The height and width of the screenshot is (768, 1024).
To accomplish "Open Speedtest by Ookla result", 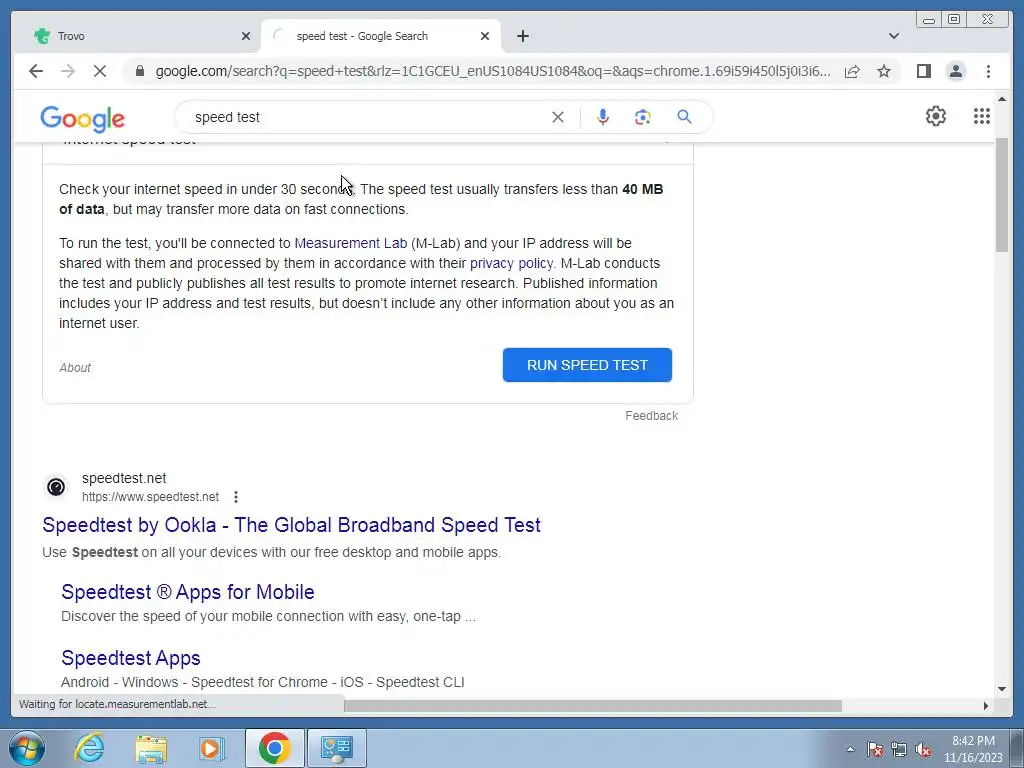I will (x=291, y=525).
